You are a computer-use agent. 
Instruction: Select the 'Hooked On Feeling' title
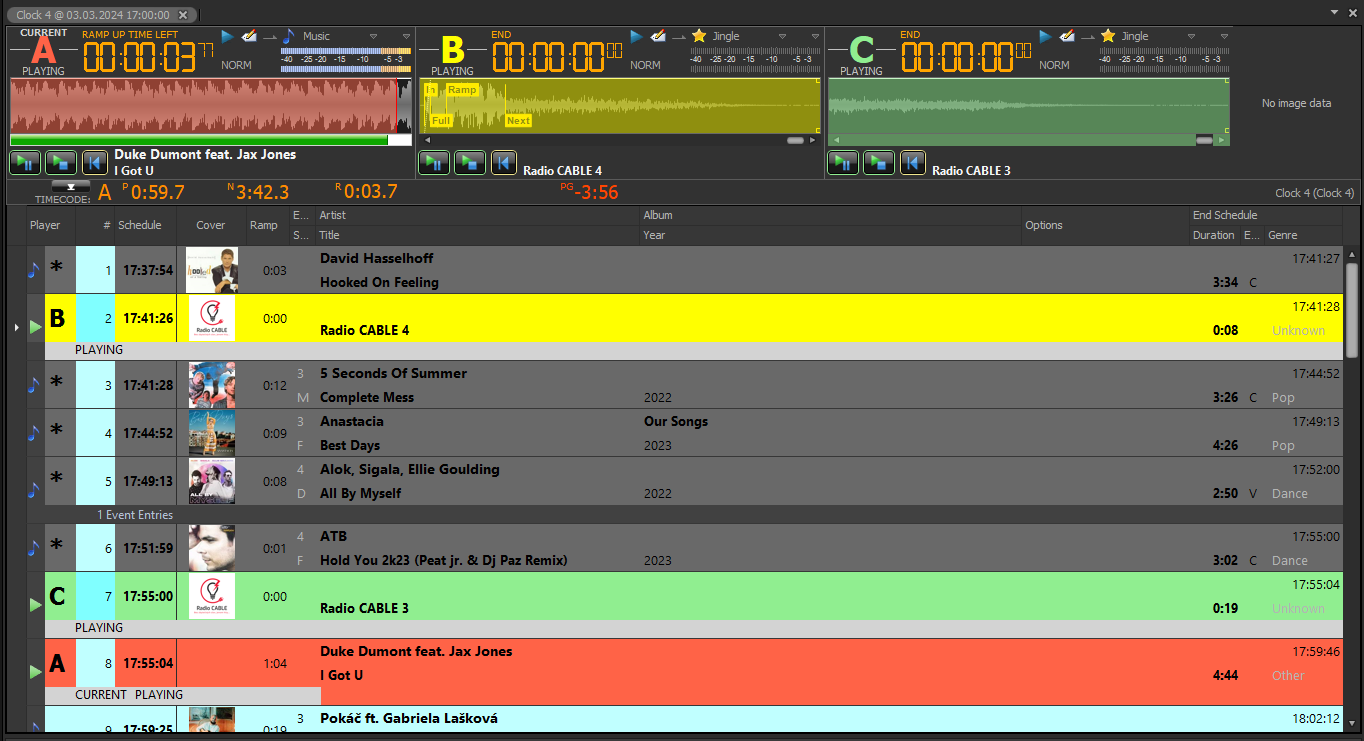point(379,282)
